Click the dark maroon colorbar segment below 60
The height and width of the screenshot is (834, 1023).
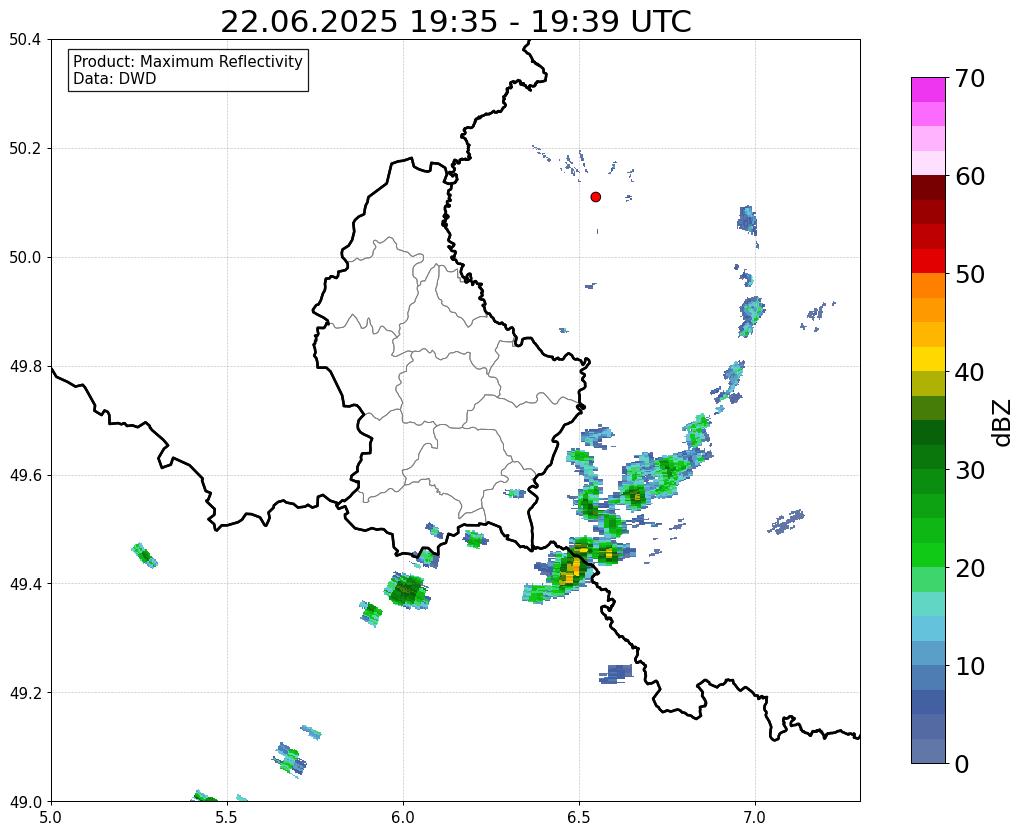pyautogui.click(x=928, y=187)
